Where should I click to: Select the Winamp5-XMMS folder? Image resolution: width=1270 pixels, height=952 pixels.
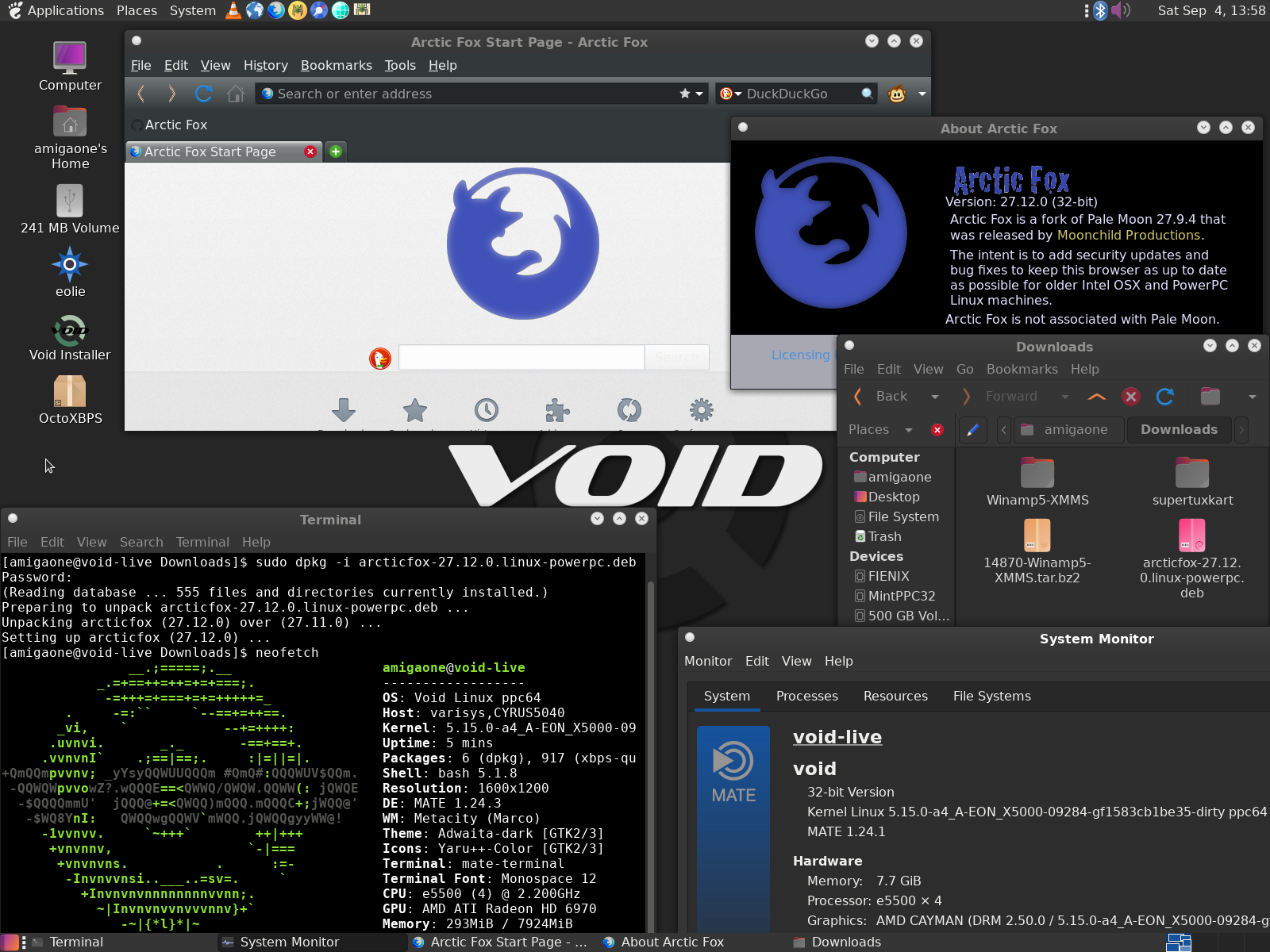pyautogui.click(x=1037, y=482)
